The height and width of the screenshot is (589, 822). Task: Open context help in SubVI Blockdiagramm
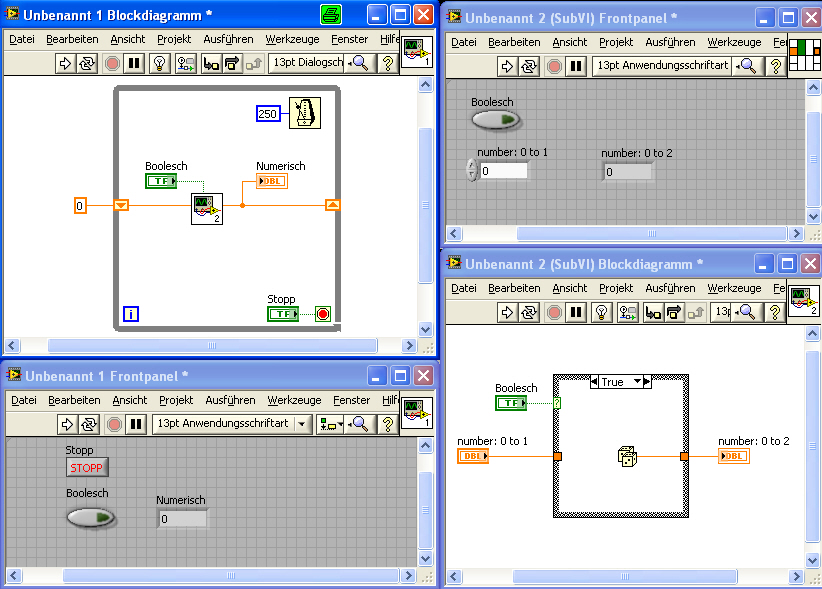[x=775, y=313]
